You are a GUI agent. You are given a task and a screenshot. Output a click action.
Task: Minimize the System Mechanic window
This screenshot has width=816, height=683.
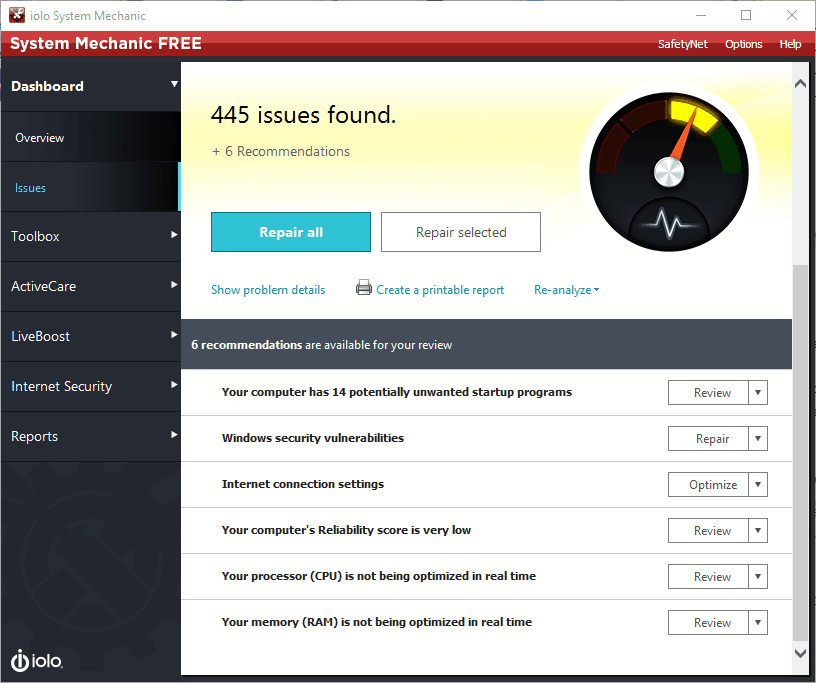(701, 15)
